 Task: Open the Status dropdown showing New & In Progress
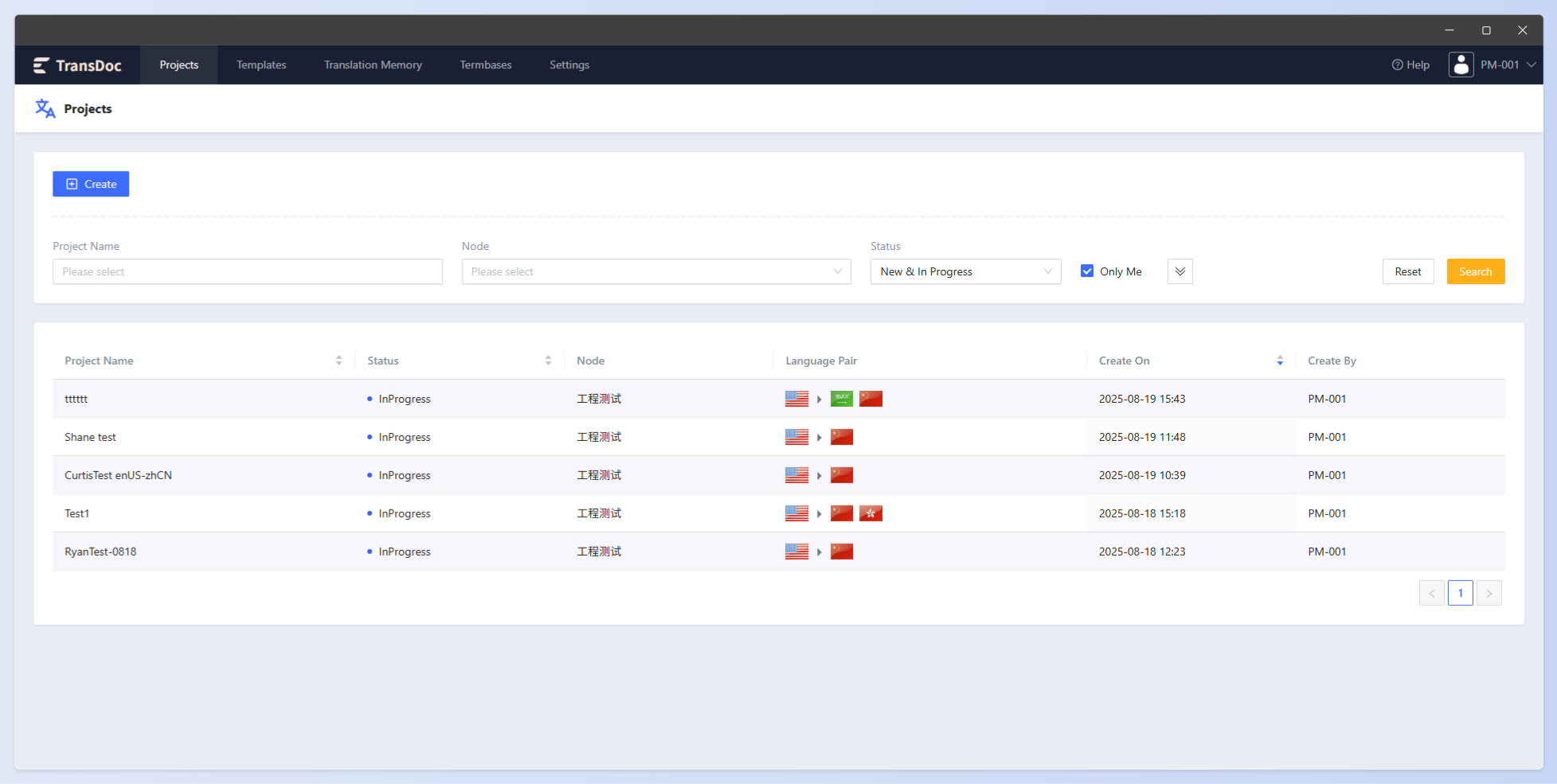(x=965, y=271)
